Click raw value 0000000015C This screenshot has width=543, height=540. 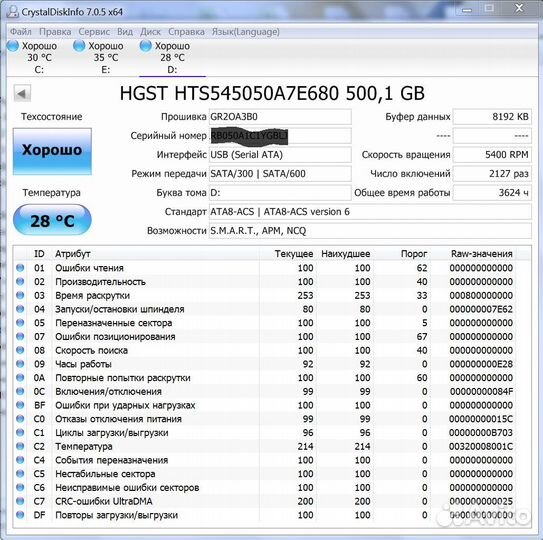(481, 419)
